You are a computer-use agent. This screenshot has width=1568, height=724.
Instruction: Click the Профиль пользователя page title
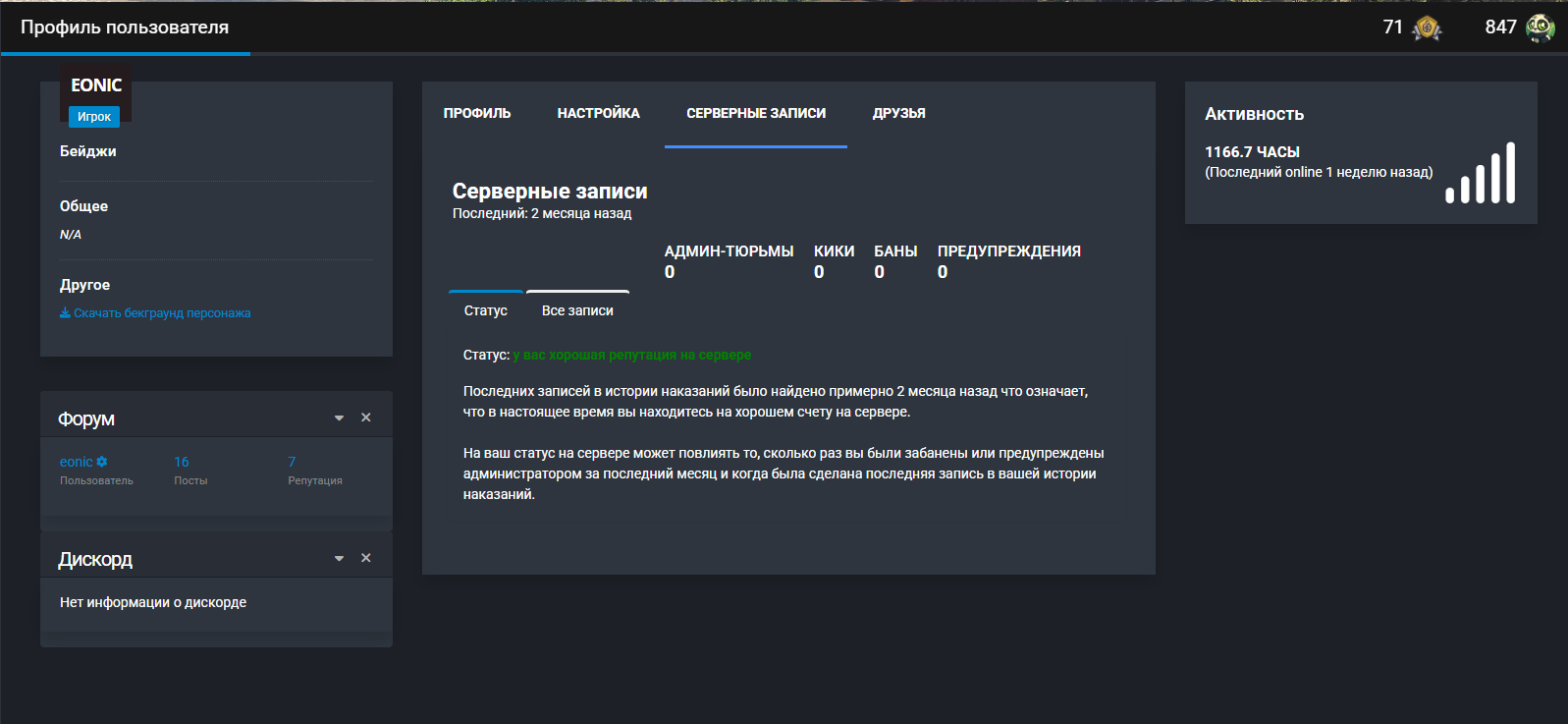coord(125,28)
